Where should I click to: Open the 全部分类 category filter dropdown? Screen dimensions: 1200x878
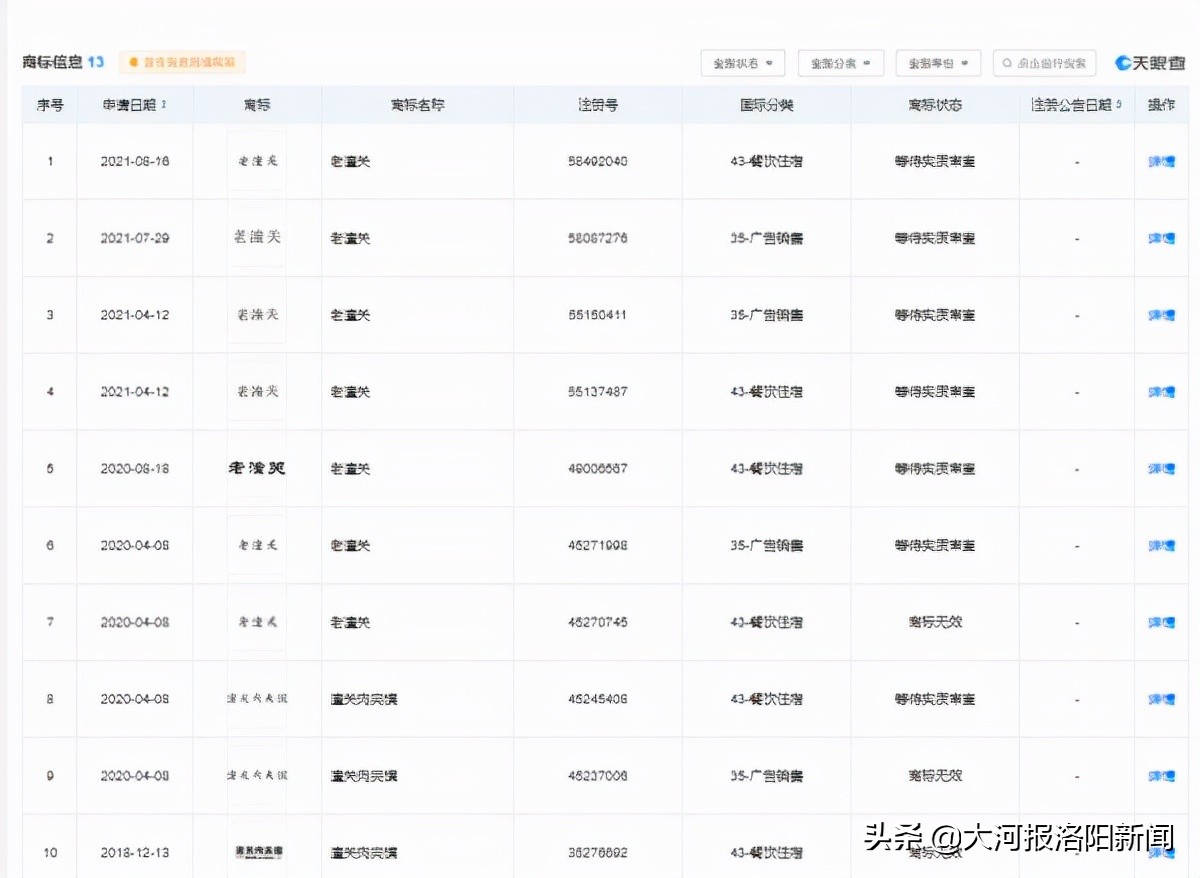[x=840, y=63]
